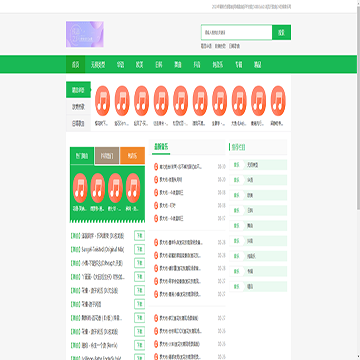Click the last music note icon in top carousel
The width and height of the screenshot is (360, 360).
278,101
